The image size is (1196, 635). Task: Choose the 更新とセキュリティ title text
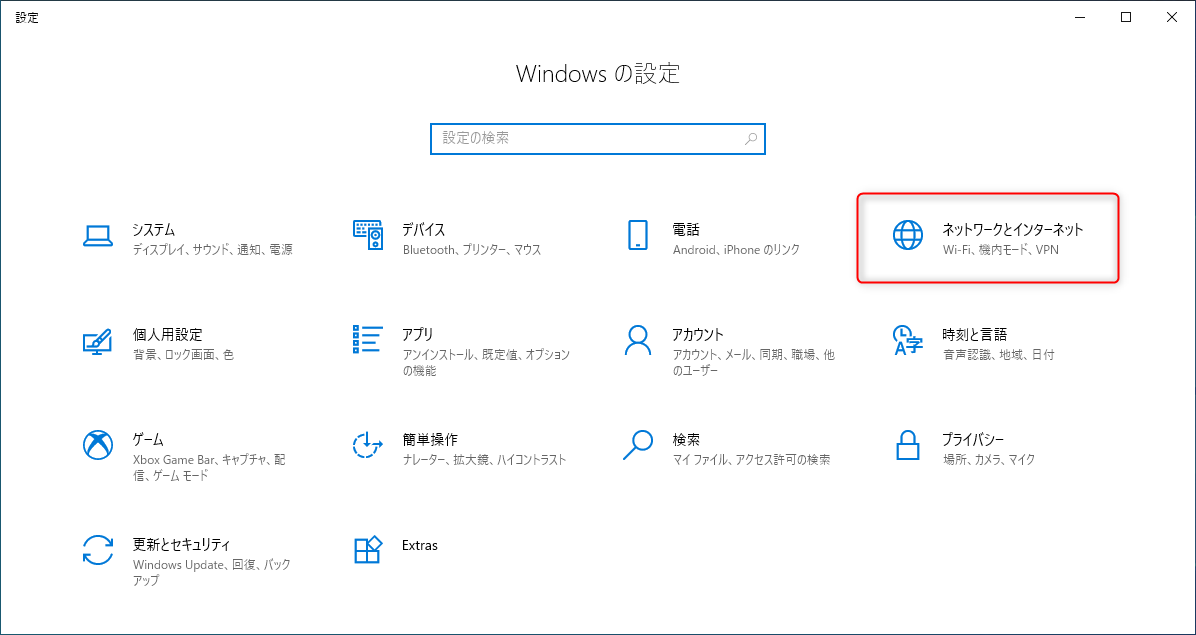182,544
